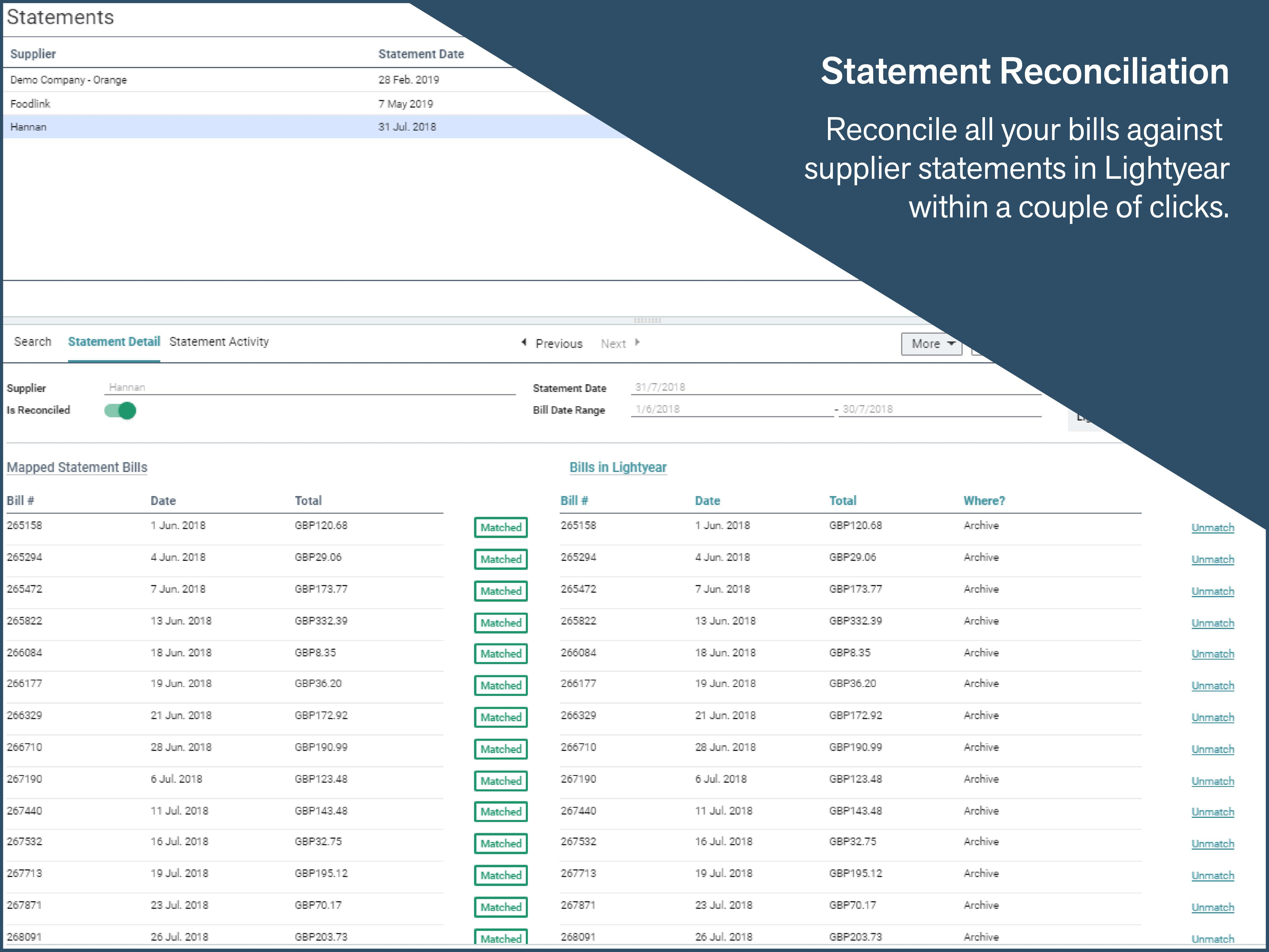Image resolution: width=1269 pixels, height=952 pixels.
Task: Click Matched badge for bill 265294
Action: tap(500, 559)
